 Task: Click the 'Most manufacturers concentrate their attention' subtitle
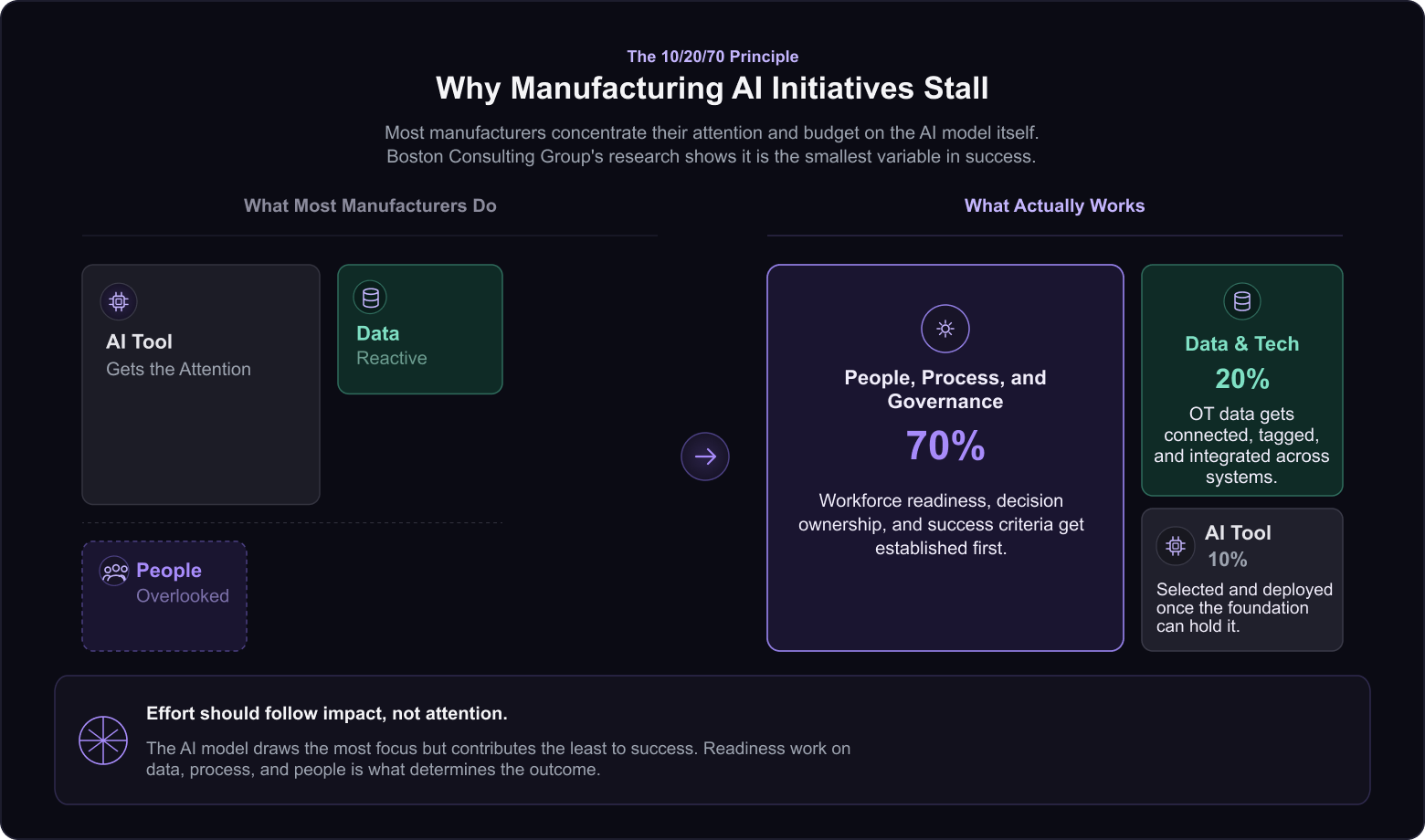point(712,144)
